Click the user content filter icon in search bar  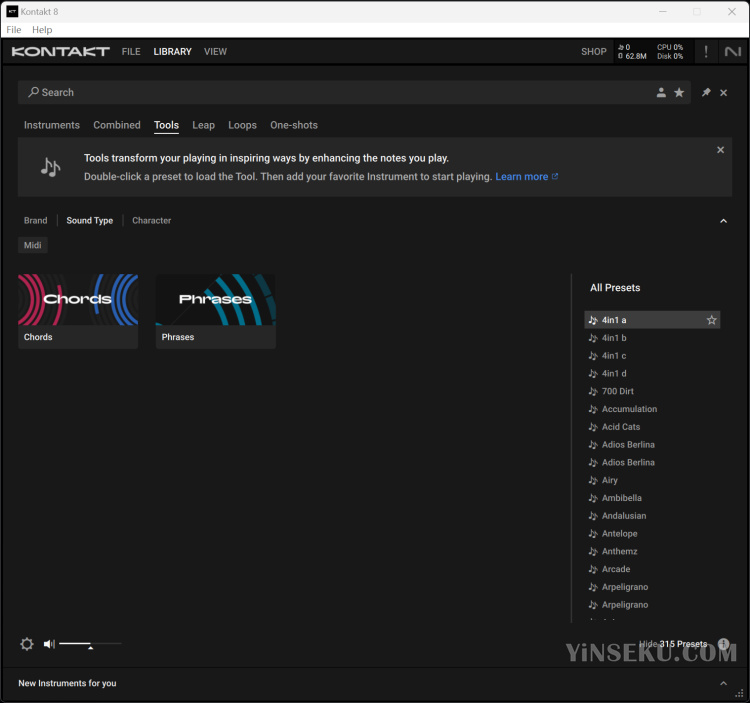tap(661, 93)
